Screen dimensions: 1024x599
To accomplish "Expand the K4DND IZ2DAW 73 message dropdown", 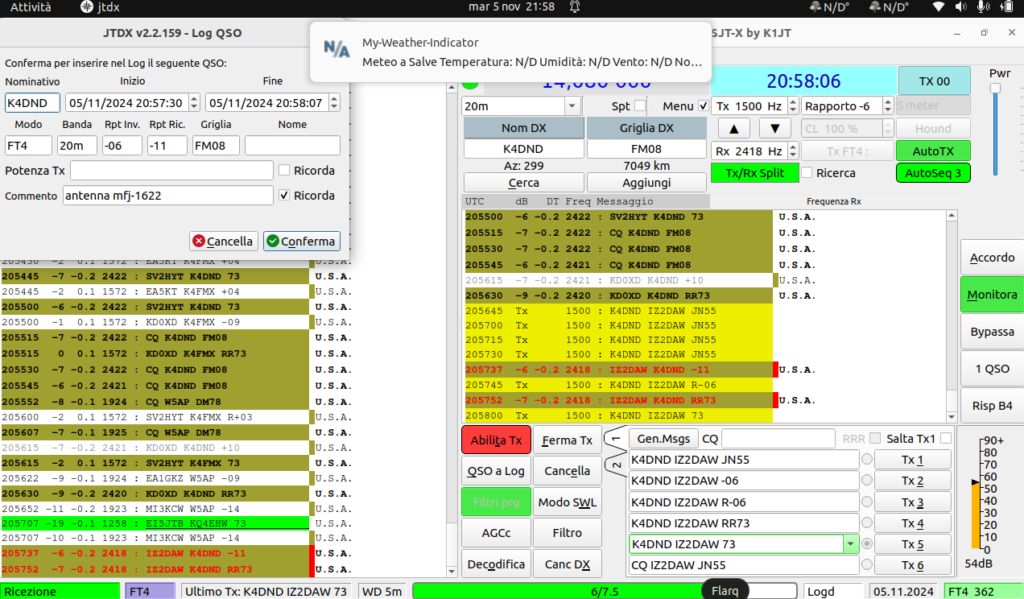I will point(850,544).
